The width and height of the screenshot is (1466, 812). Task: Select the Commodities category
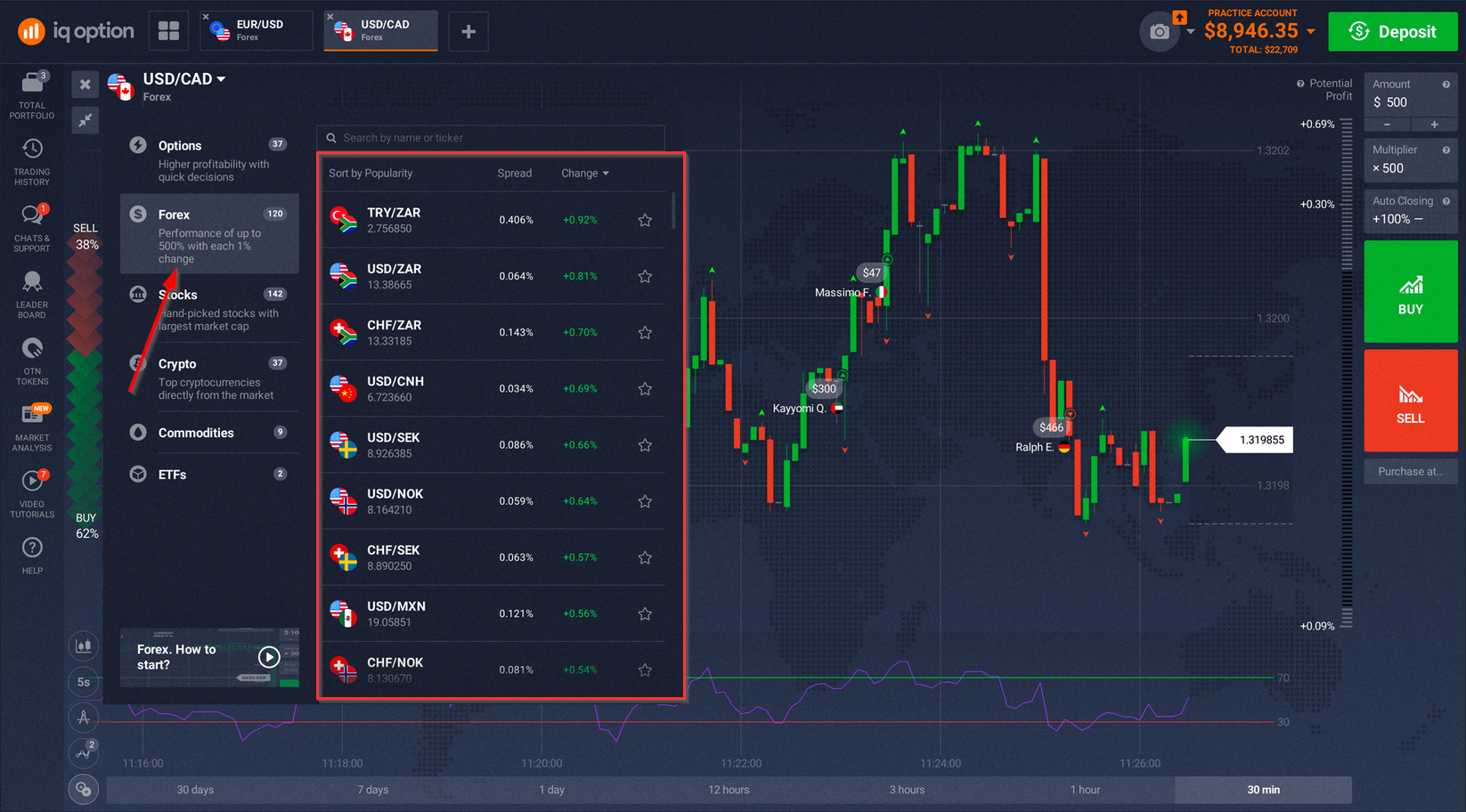(x=209, y=433)
